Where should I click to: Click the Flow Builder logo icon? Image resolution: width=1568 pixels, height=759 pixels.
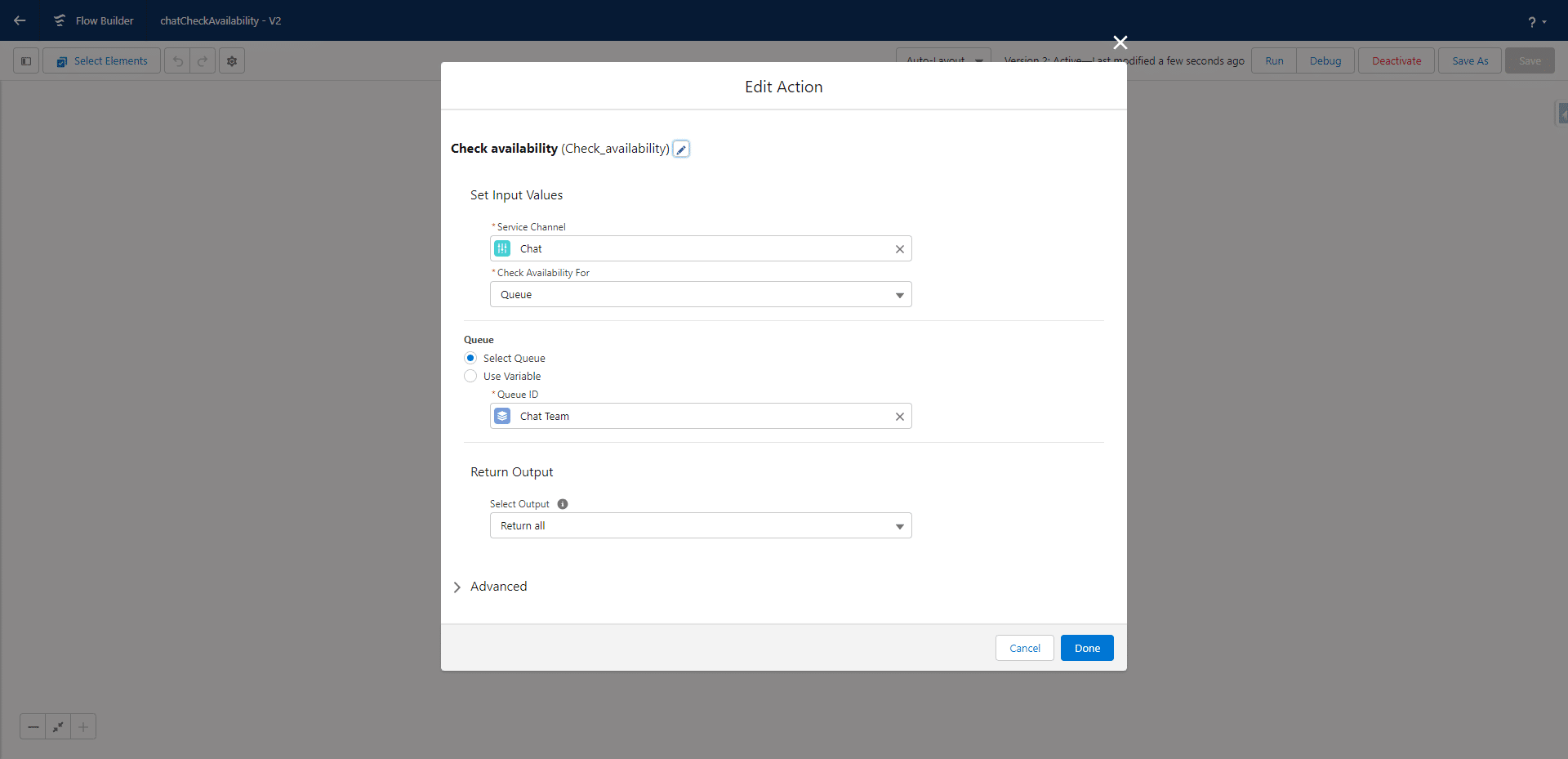point(60,20)
